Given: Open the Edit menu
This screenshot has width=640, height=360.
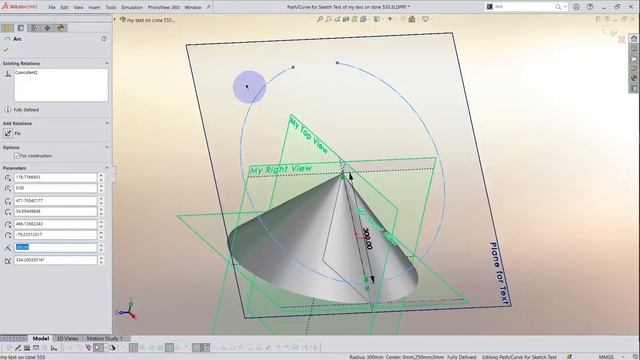Looking at the screenshot, I should pos(64,7).
